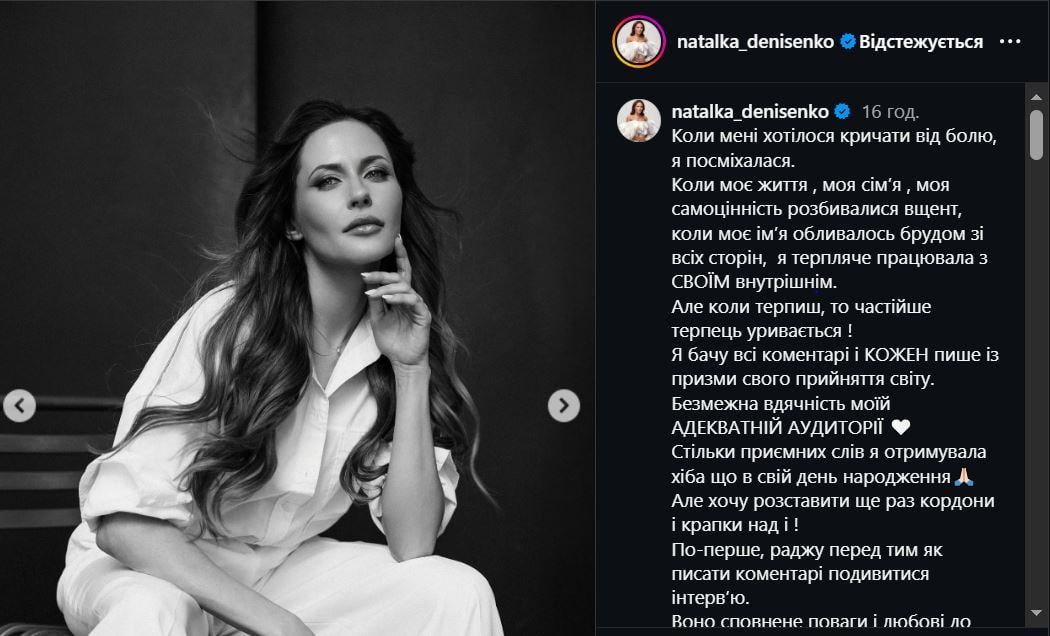Click the white heart emoji in caption
The width and height of the screenshot is (1050, 636).
point(901,427)
